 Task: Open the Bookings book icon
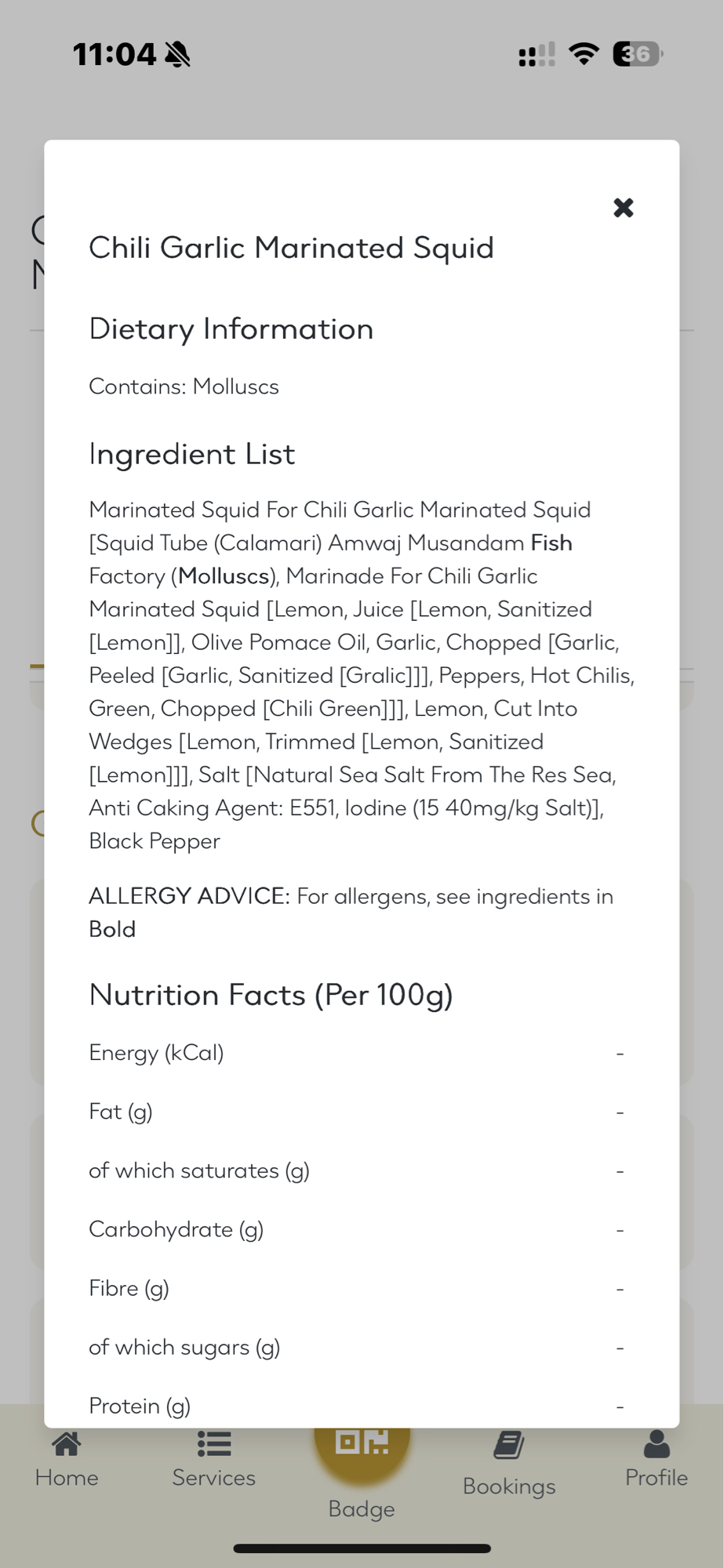coord(509,1446)
